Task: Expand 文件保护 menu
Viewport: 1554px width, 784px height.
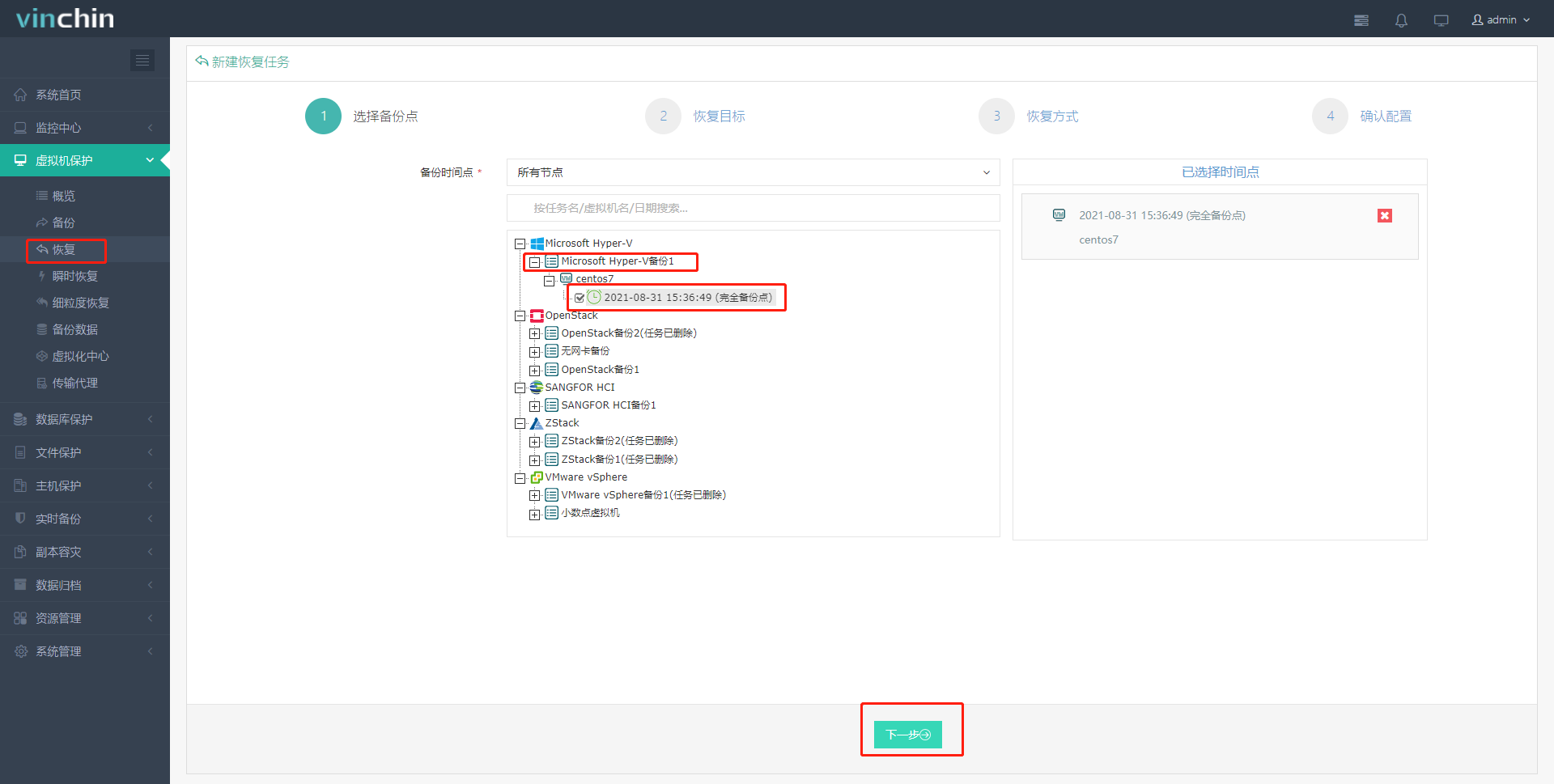Action: 85,452
